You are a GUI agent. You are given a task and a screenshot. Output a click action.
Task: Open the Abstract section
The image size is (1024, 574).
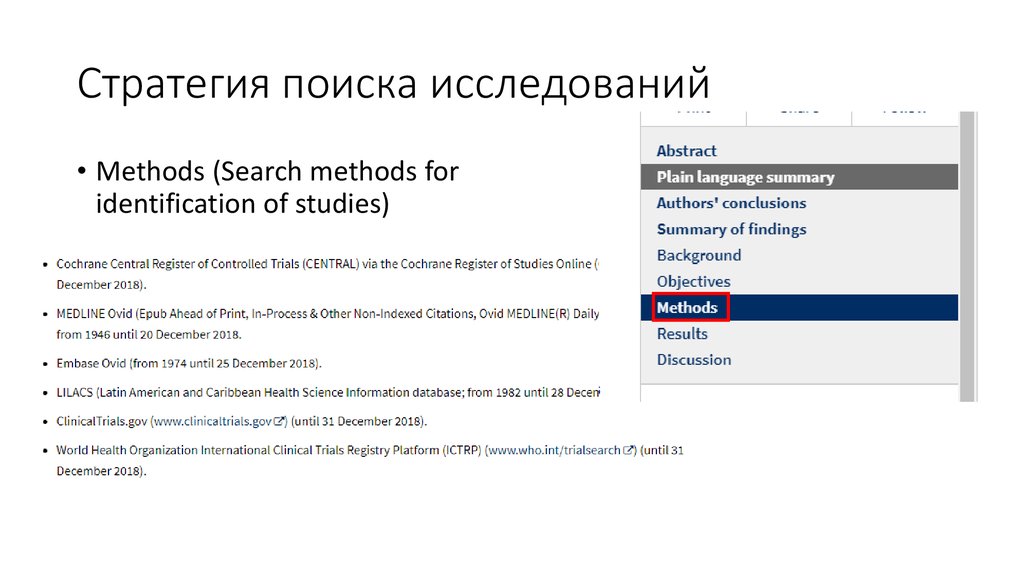tap(686, 151)
